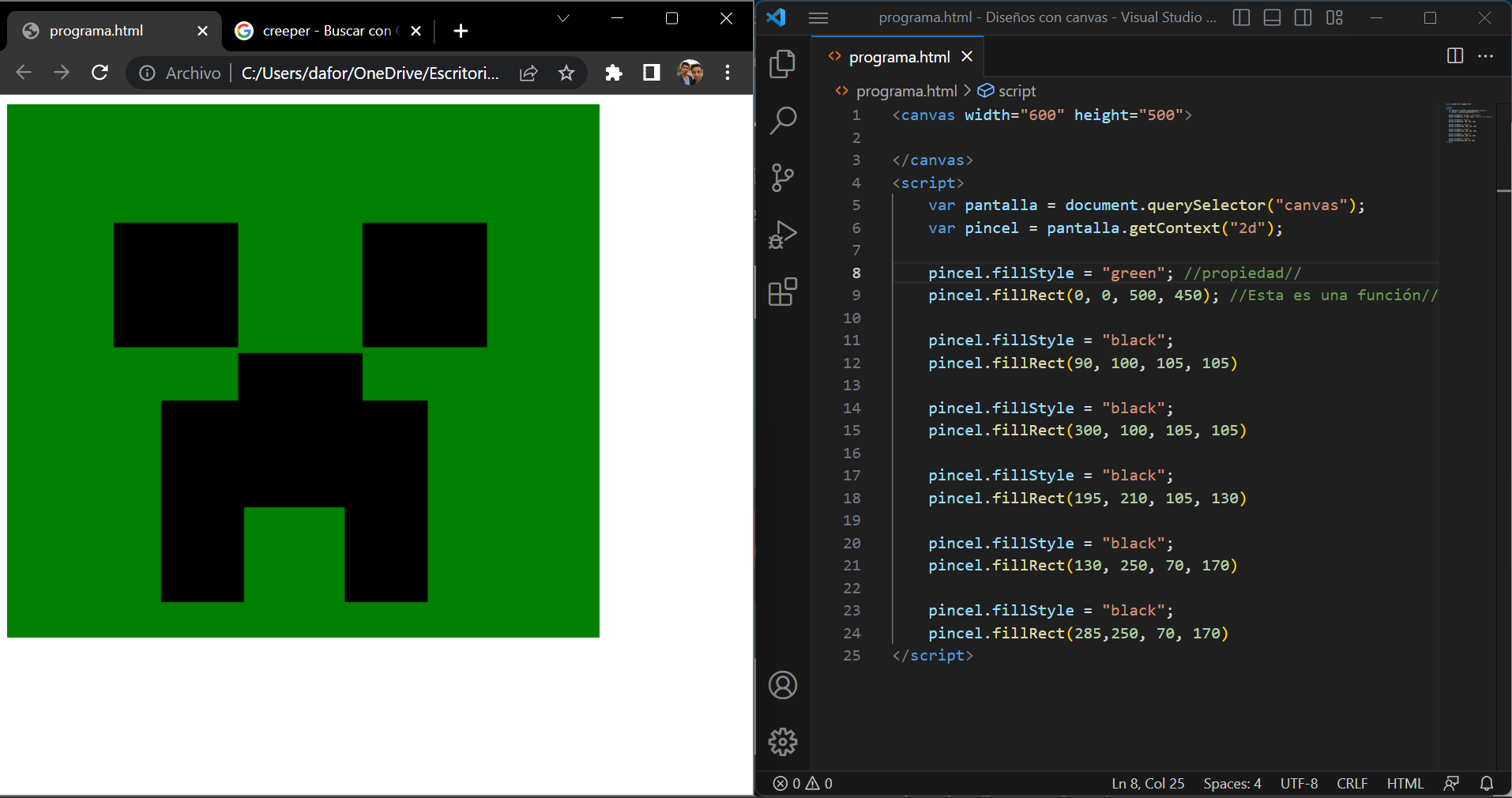Viewport: 1512px width, 798px height.
Task: Click "fillRect(90, 100, 105, 105)" on line 12
Action: 1115,363
